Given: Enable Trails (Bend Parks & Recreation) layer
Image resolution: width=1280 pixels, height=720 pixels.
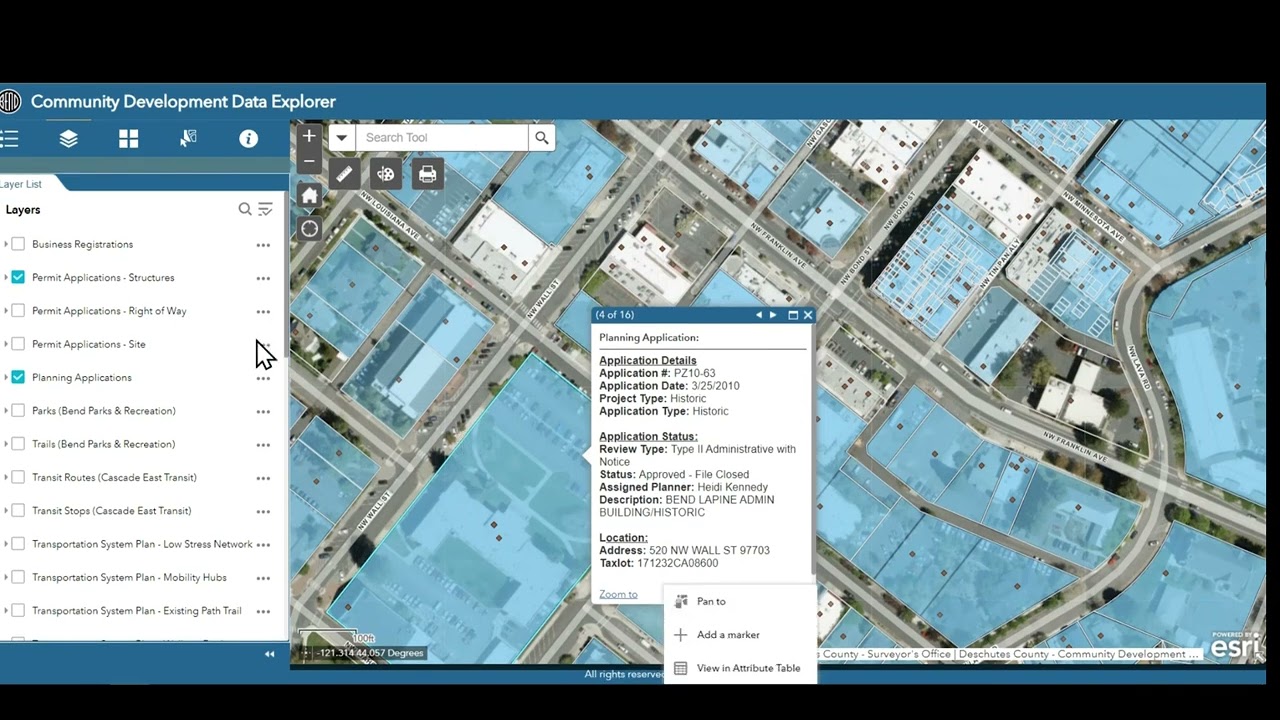Looking at the screenshot, I should click(x=18, y=444).
